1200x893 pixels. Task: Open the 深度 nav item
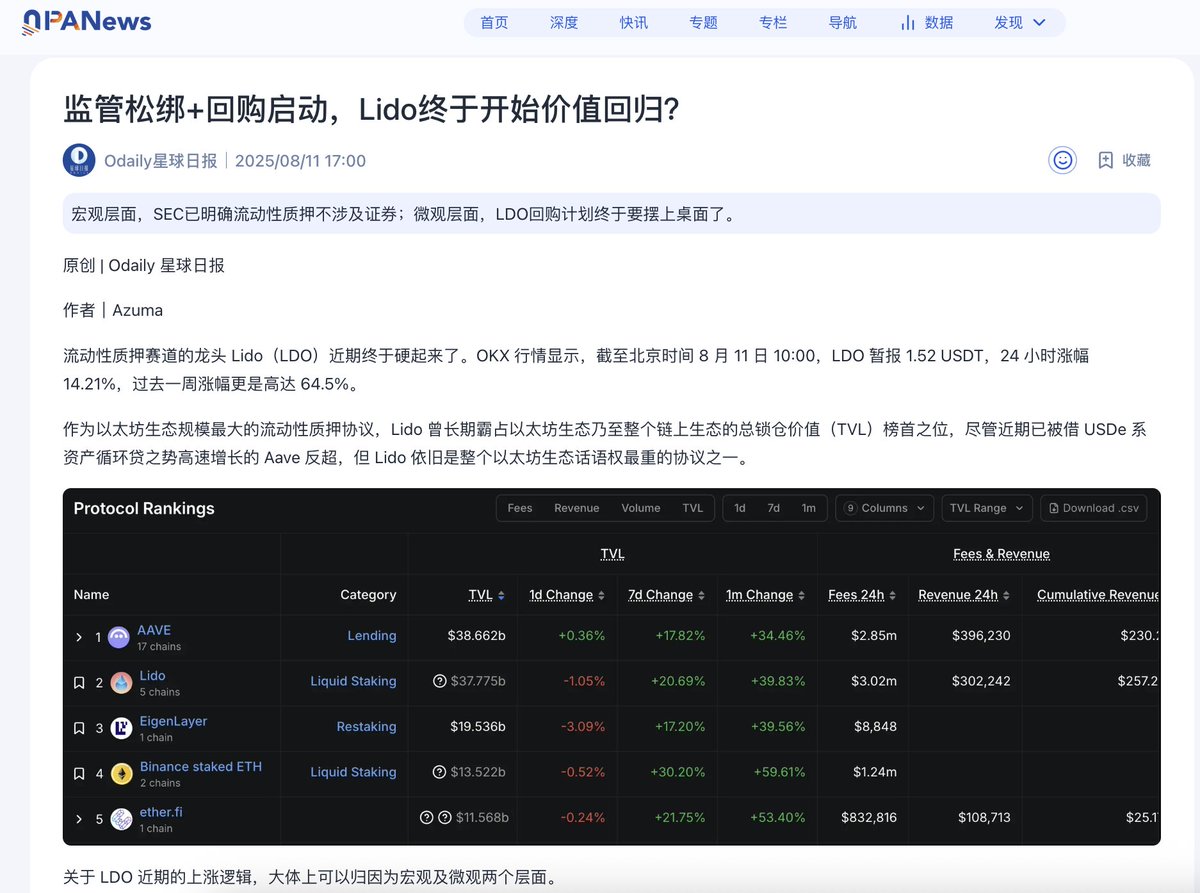[x=564, y=22]
